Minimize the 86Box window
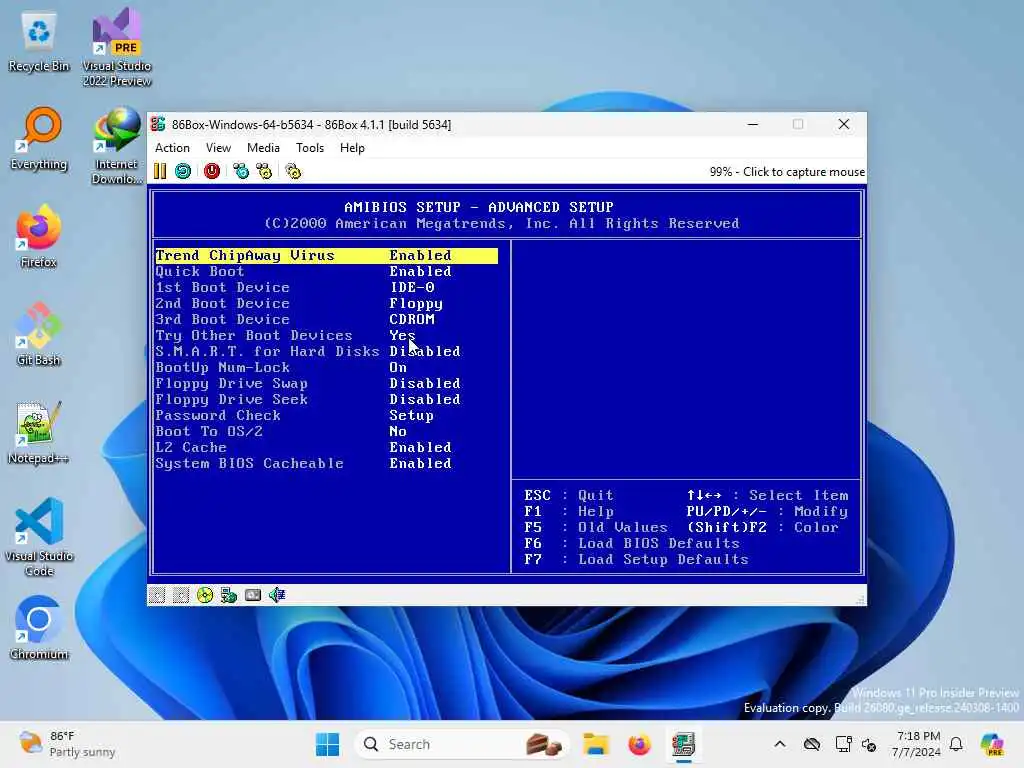Viewport: 1024px width, 768px height. click(753, 124)
